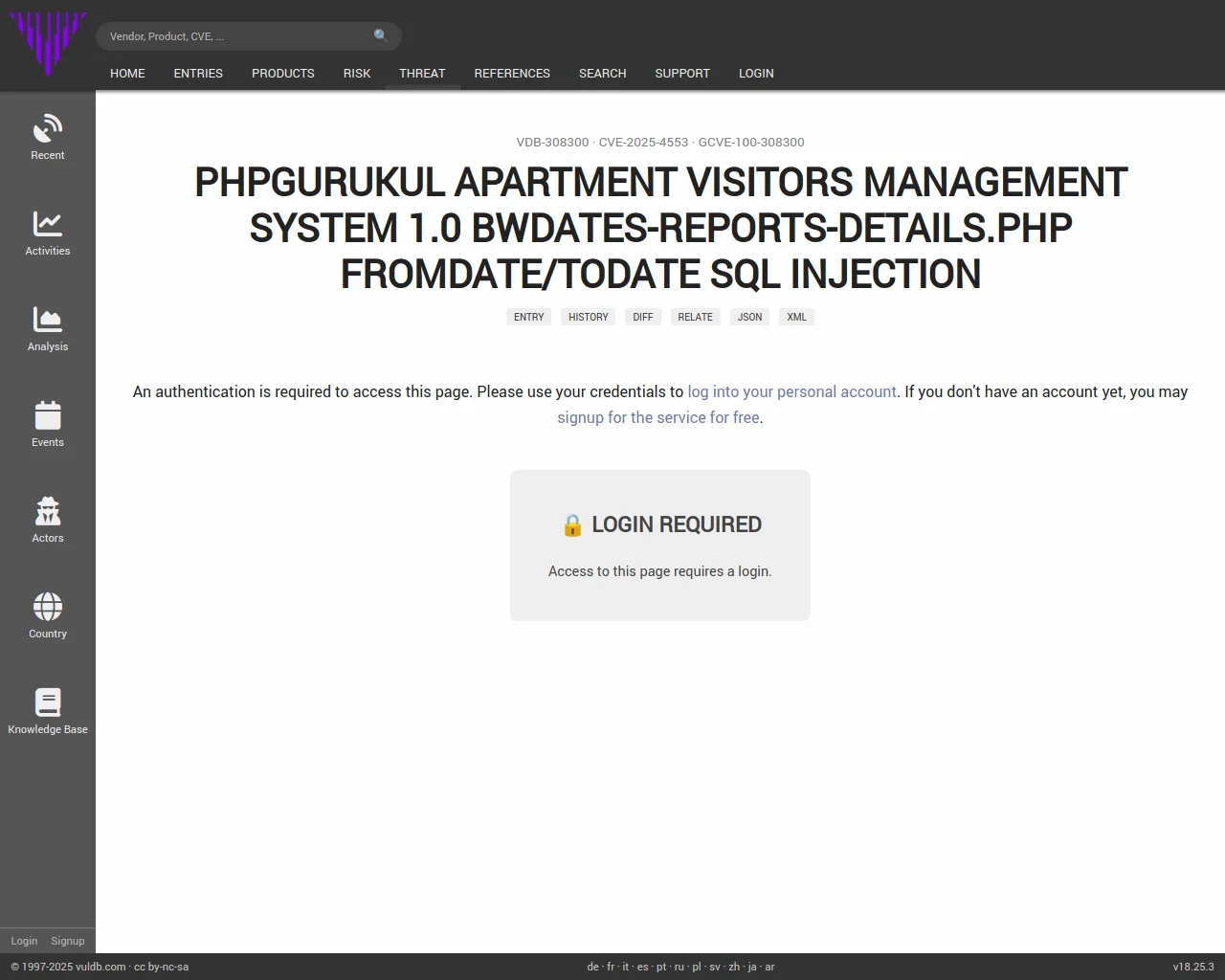Switch language to de
The width and height of the screenshot is (1225, 980).
coord(592,967)
